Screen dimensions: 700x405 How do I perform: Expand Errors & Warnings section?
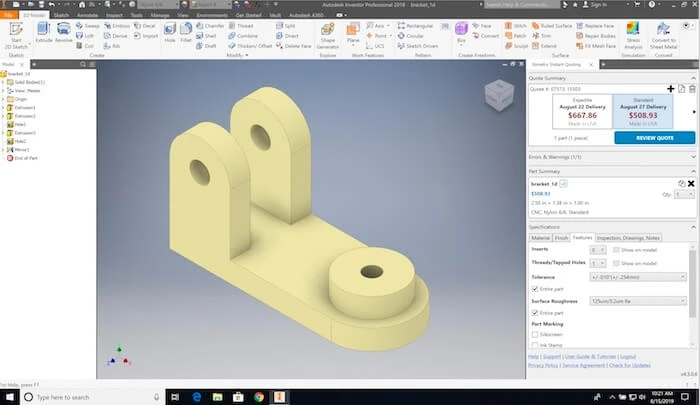[x=693, y=157]
